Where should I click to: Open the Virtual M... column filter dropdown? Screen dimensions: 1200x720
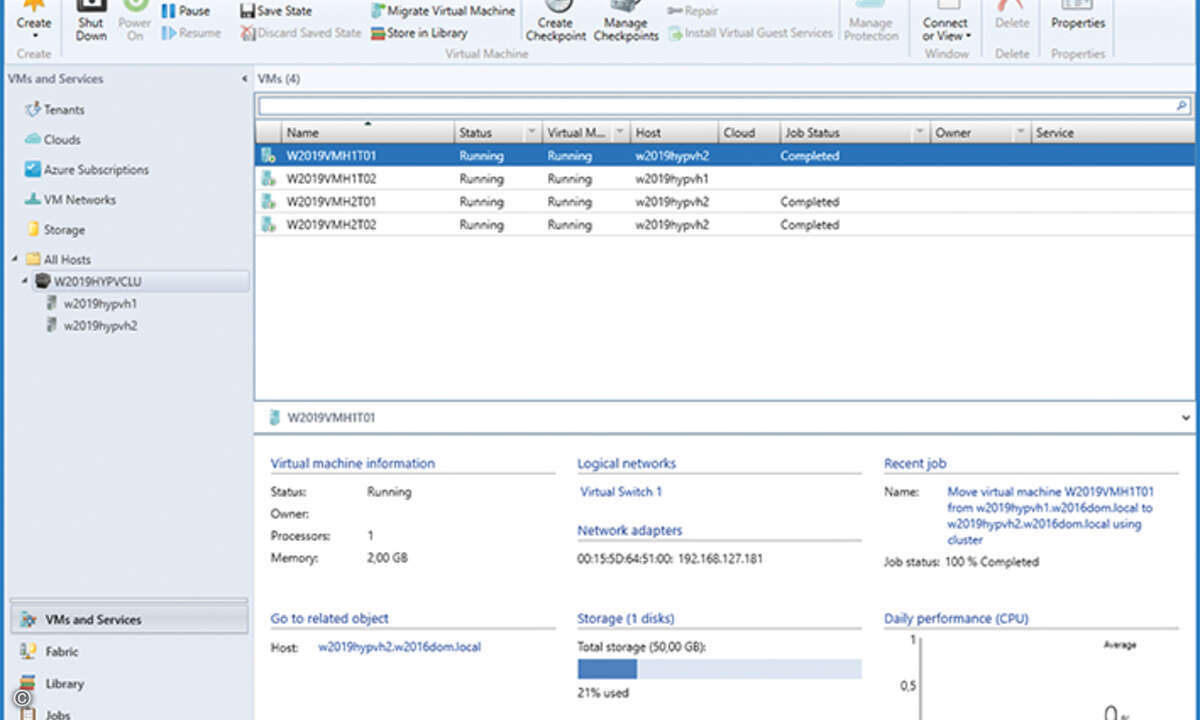[x=621, y=133]
